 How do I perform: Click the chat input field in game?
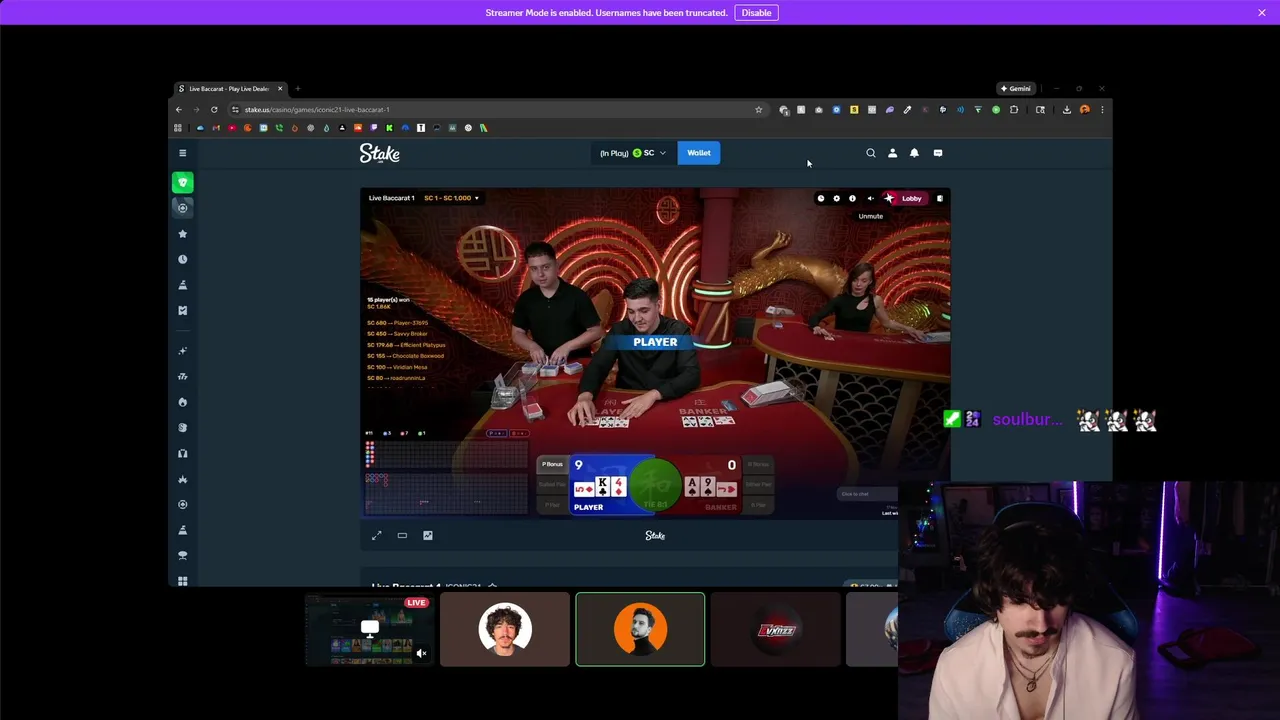coord(866,494)
